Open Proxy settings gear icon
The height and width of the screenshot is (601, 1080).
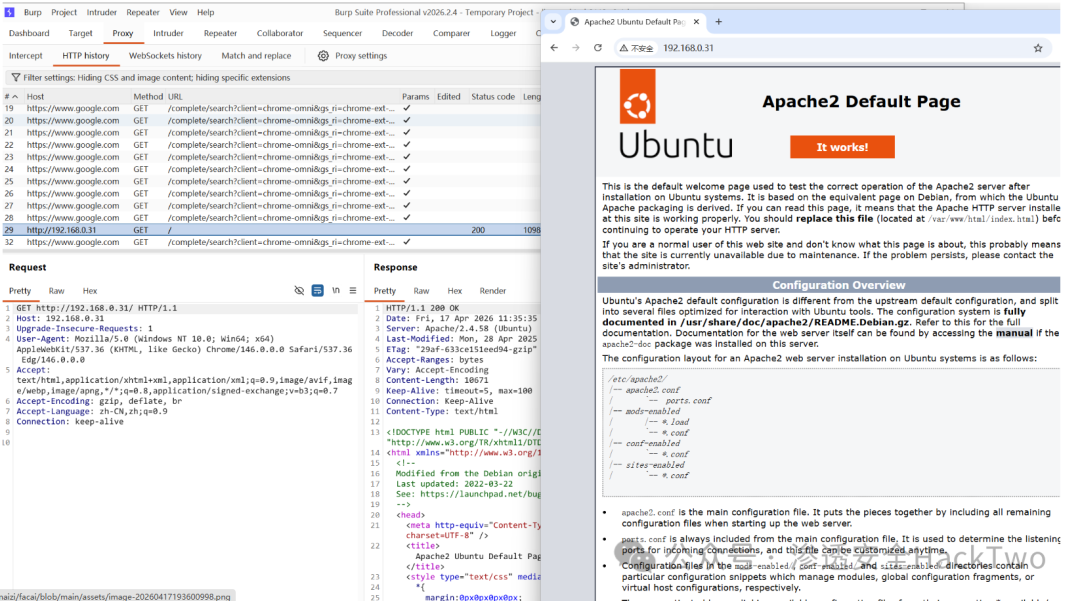pos(323,56)
